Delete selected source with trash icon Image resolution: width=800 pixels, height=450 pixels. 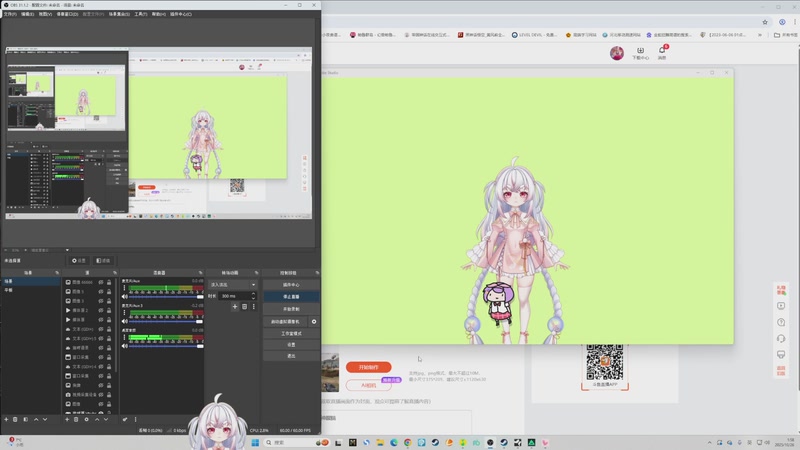76,419
